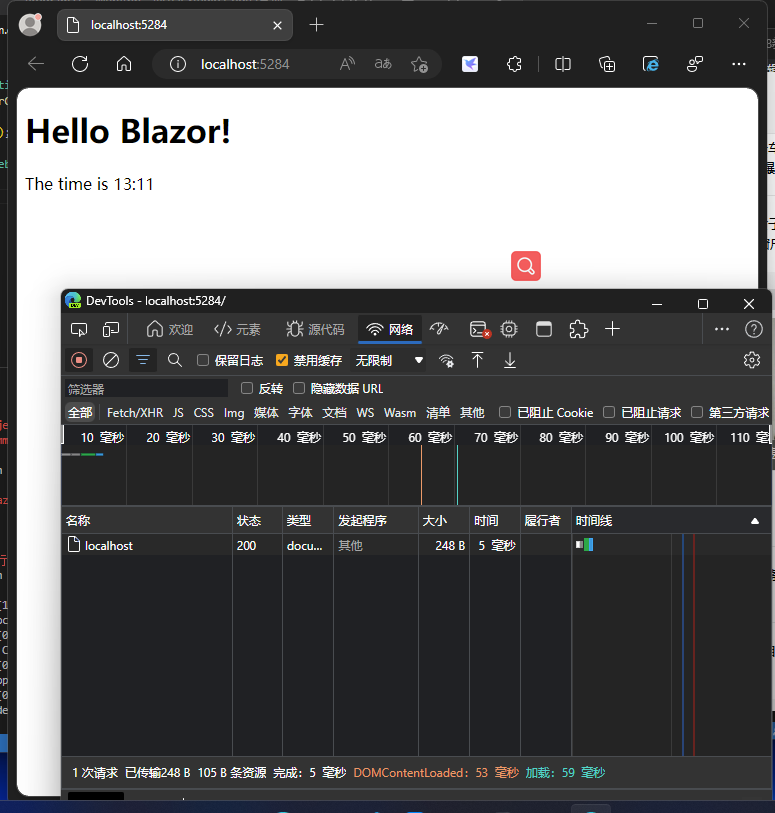Image resolution: width=775 pixels, height=813 pixels.
Task: Switch to the 源代码 tab
Action: coord(315,329)
